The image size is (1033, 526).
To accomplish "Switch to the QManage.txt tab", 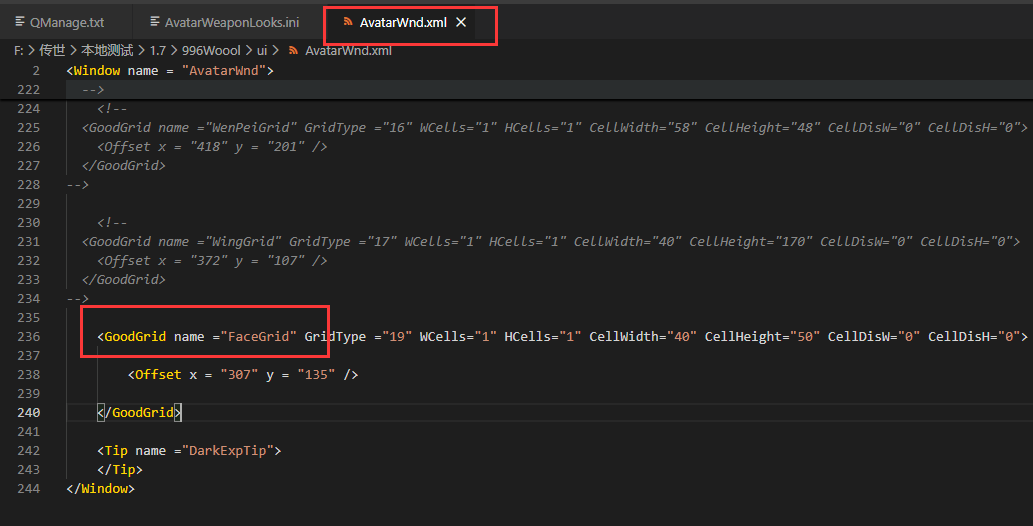I will [66, 22].
